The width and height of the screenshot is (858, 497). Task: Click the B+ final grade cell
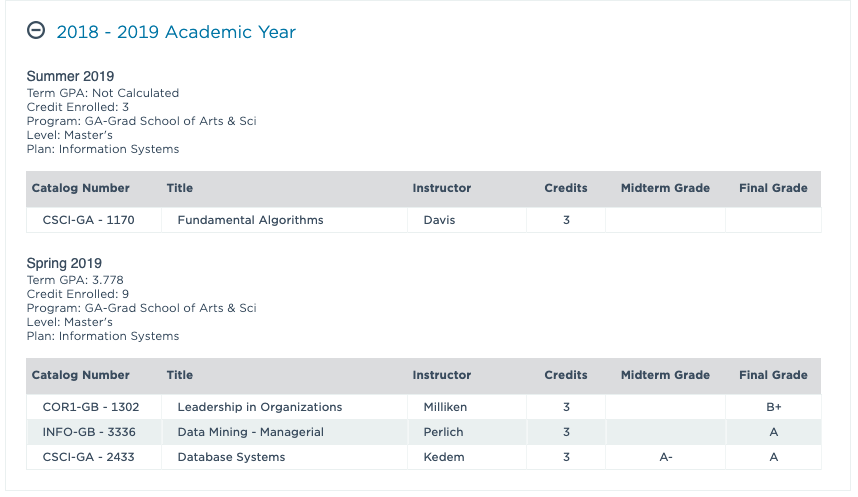point(773,407)
